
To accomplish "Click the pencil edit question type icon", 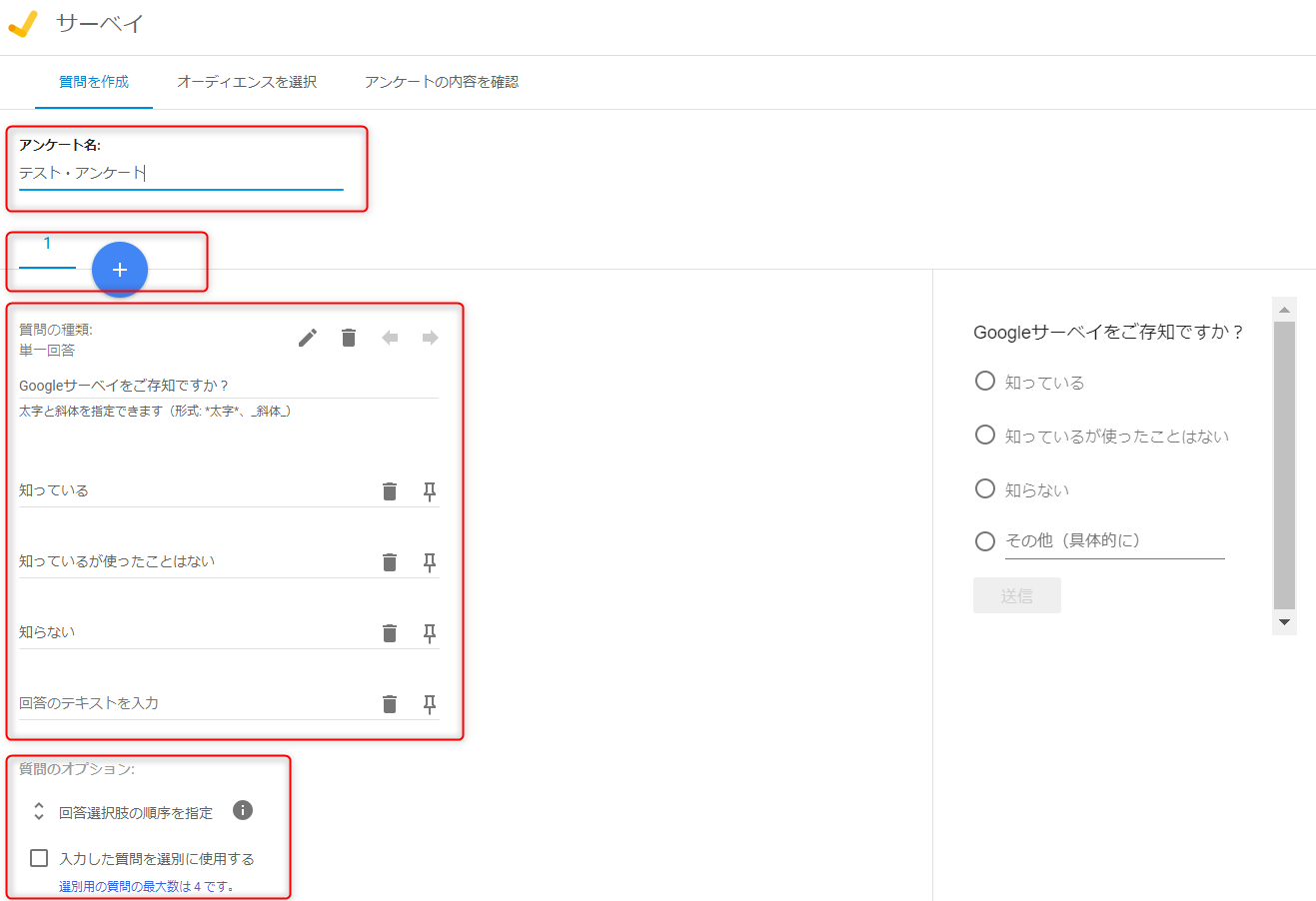I will (x=308, y=338).
